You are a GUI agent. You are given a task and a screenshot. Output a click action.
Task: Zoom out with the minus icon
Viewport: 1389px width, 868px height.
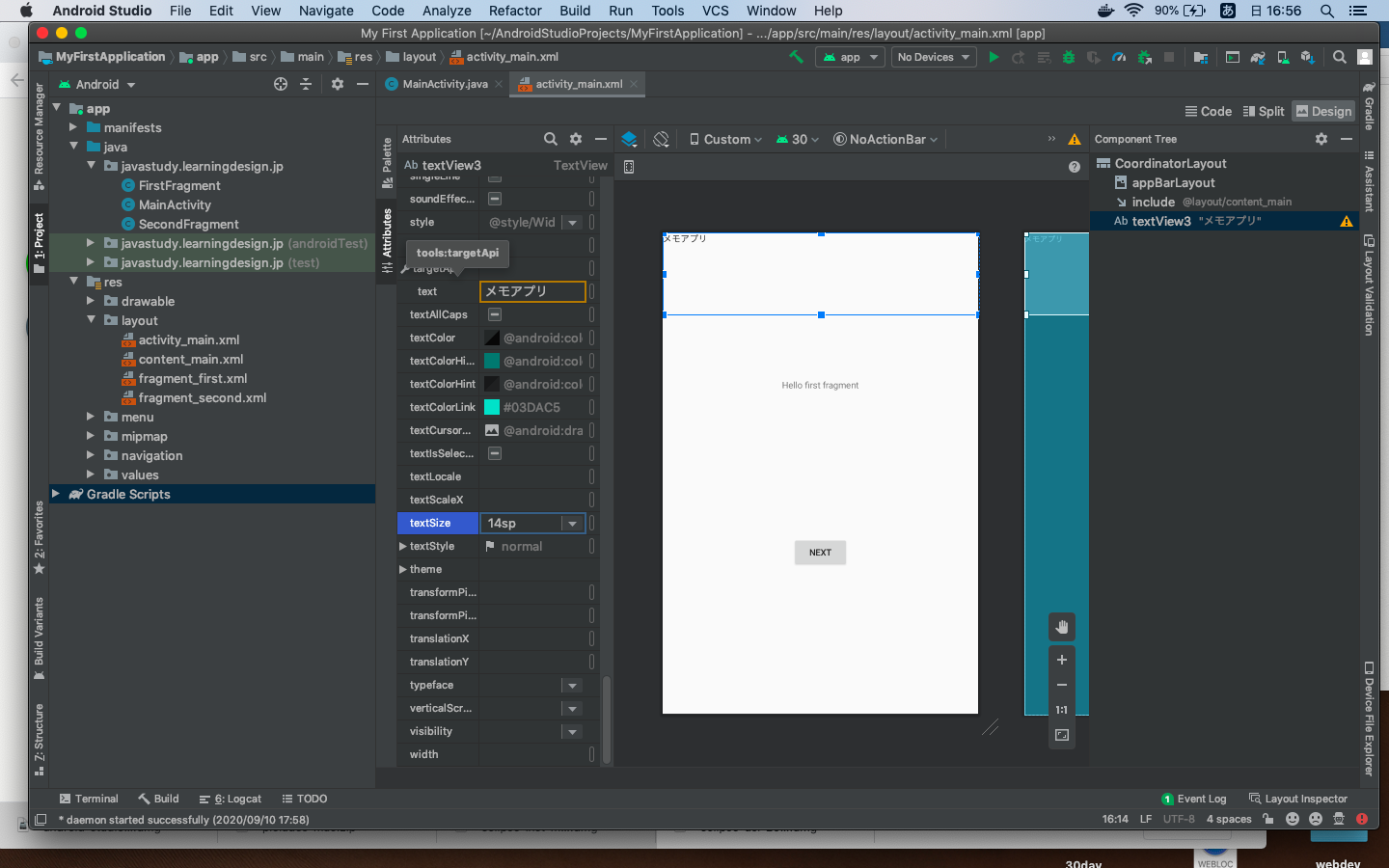tap(1062, 685)
